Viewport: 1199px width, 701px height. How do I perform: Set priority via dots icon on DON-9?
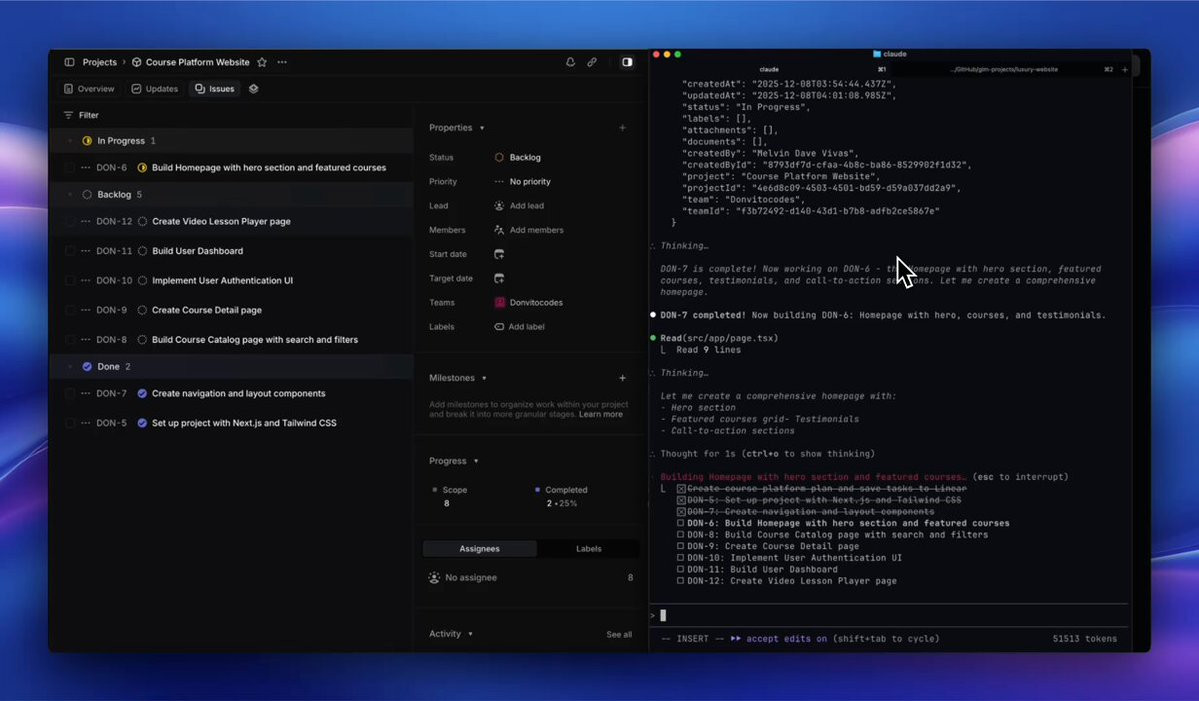tap(86, 310)
